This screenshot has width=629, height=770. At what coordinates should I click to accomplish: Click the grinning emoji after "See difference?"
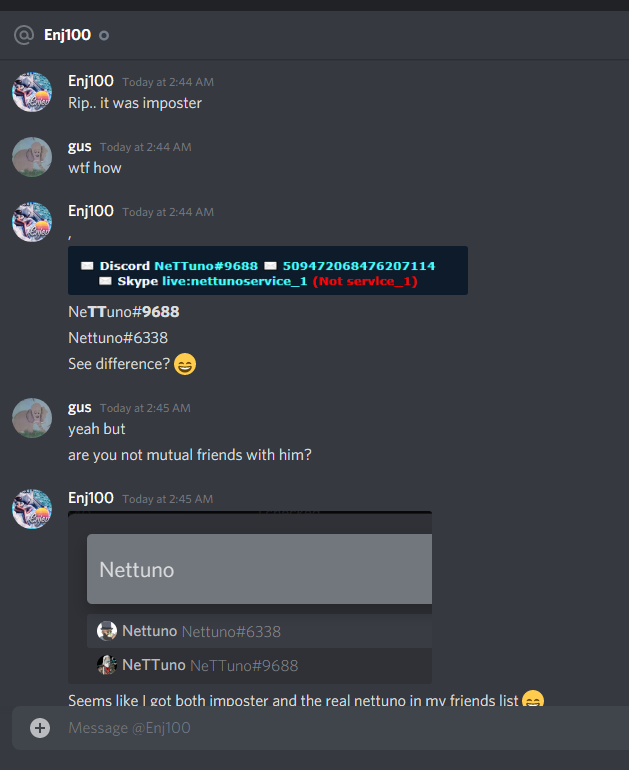pos(185,364)
